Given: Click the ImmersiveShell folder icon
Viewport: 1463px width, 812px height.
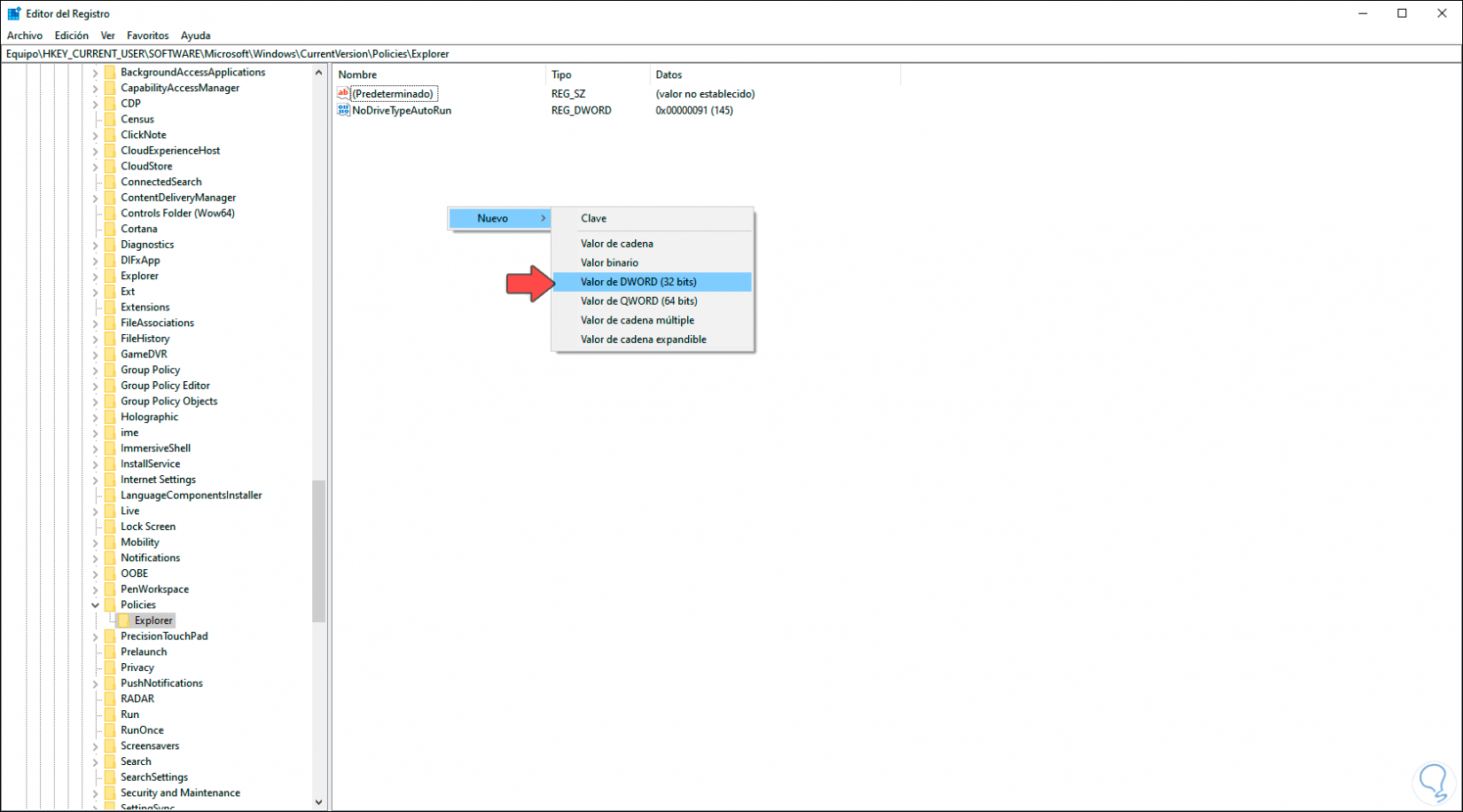Looking at the screenshot, I should click(x=110, y=448).
